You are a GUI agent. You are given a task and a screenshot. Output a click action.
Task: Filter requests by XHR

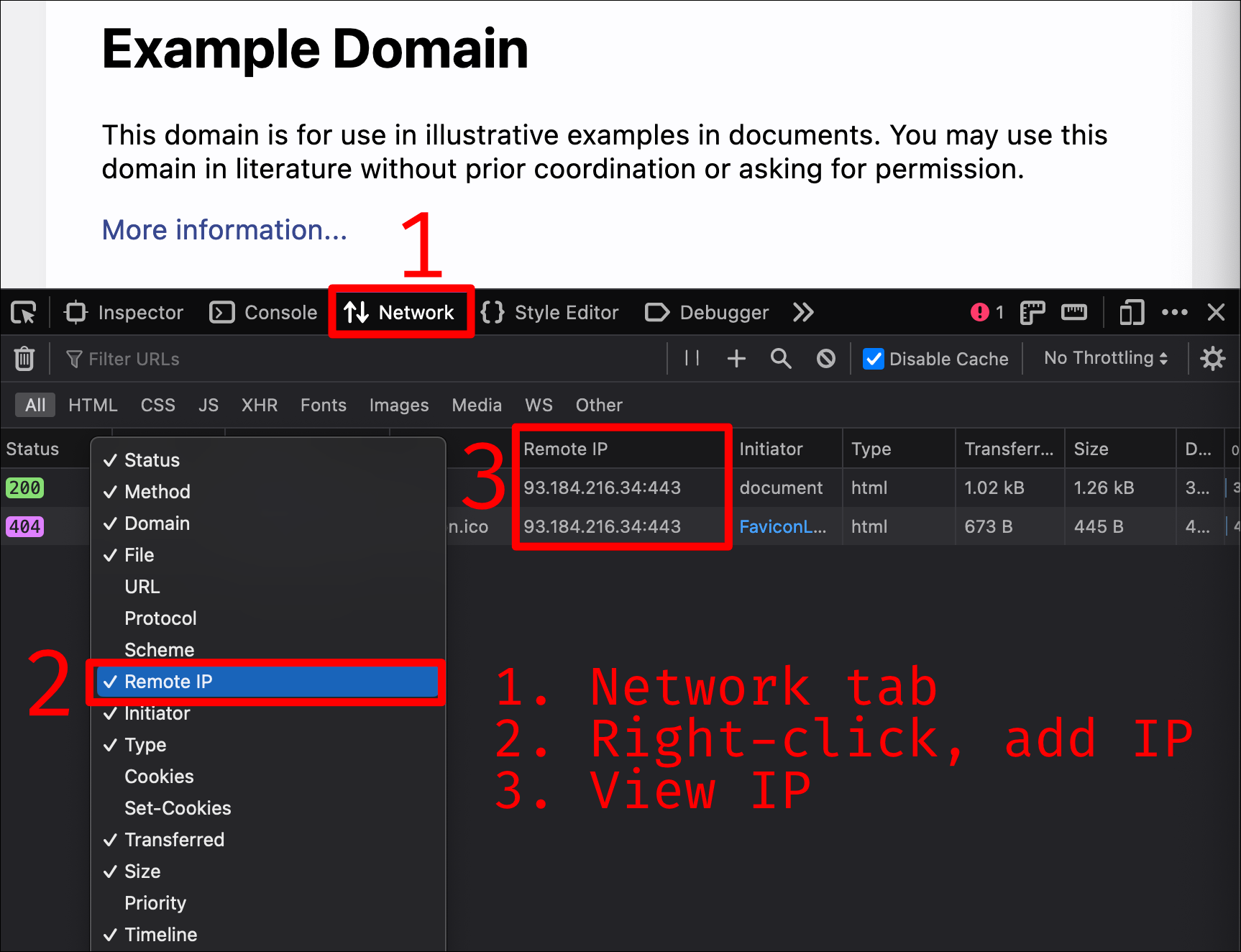(260, 406)
